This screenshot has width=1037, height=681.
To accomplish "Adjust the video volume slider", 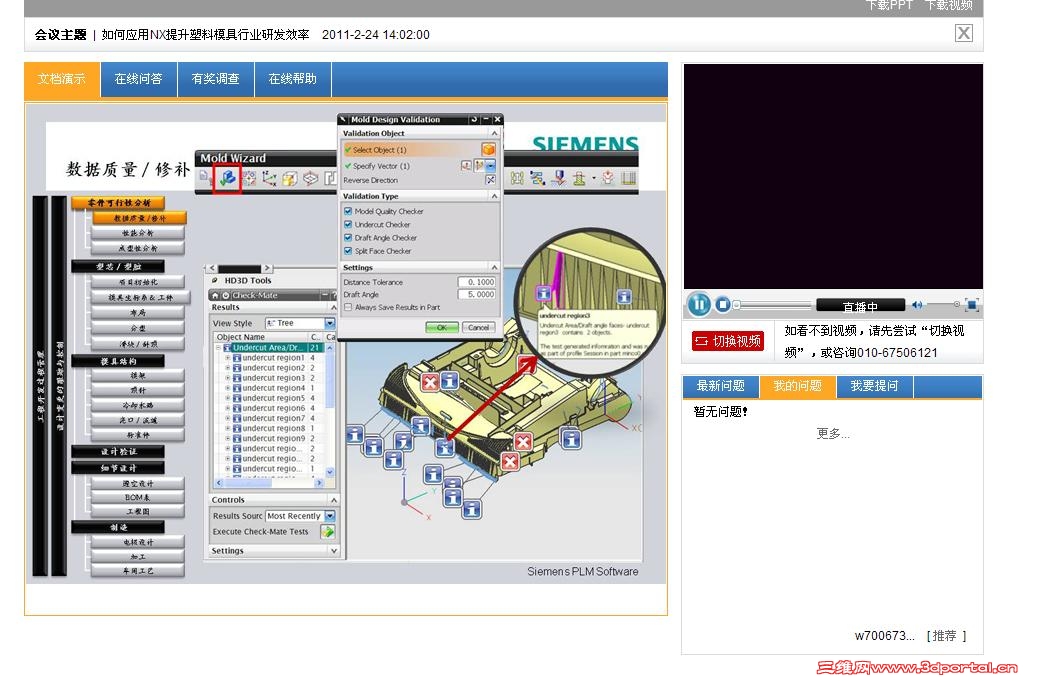I will [x=942, y=304].
